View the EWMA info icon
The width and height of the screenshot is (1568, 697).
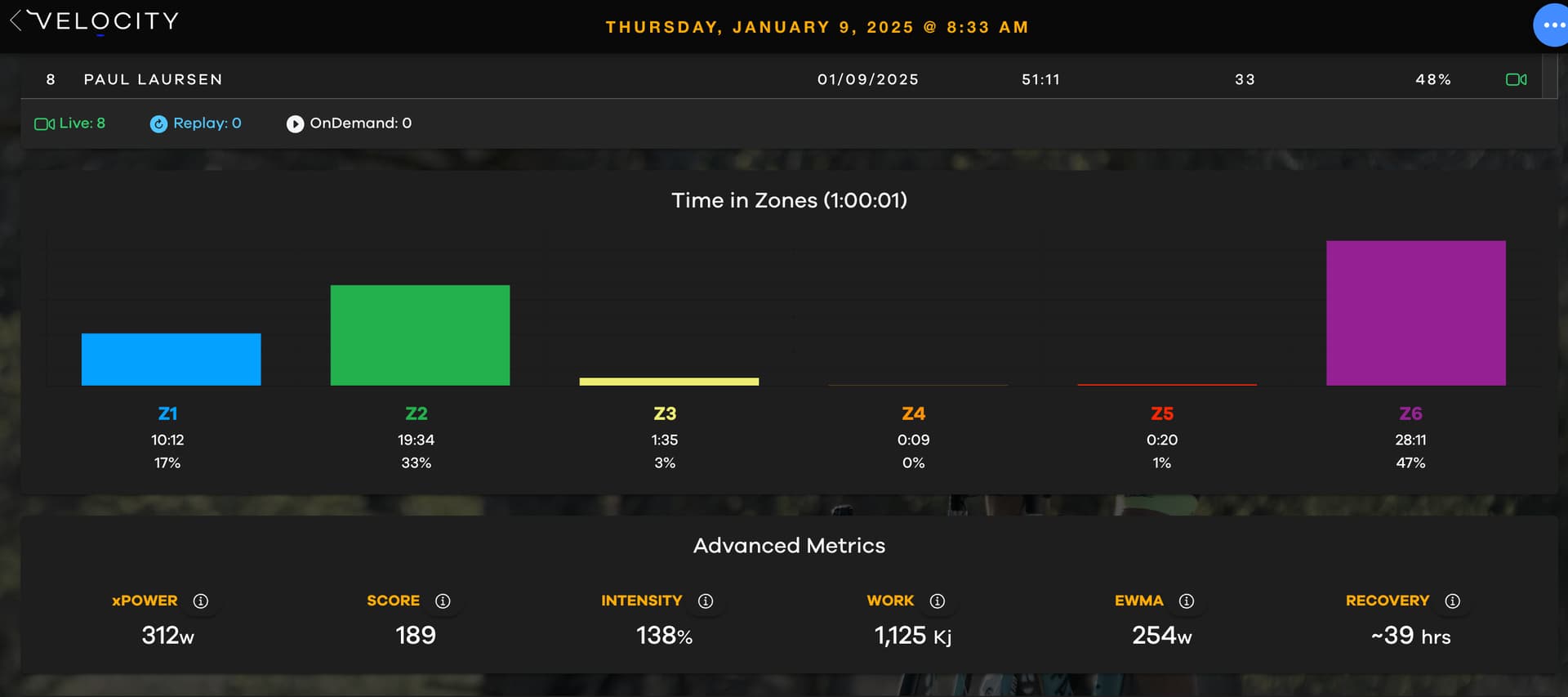[1187, 601]
